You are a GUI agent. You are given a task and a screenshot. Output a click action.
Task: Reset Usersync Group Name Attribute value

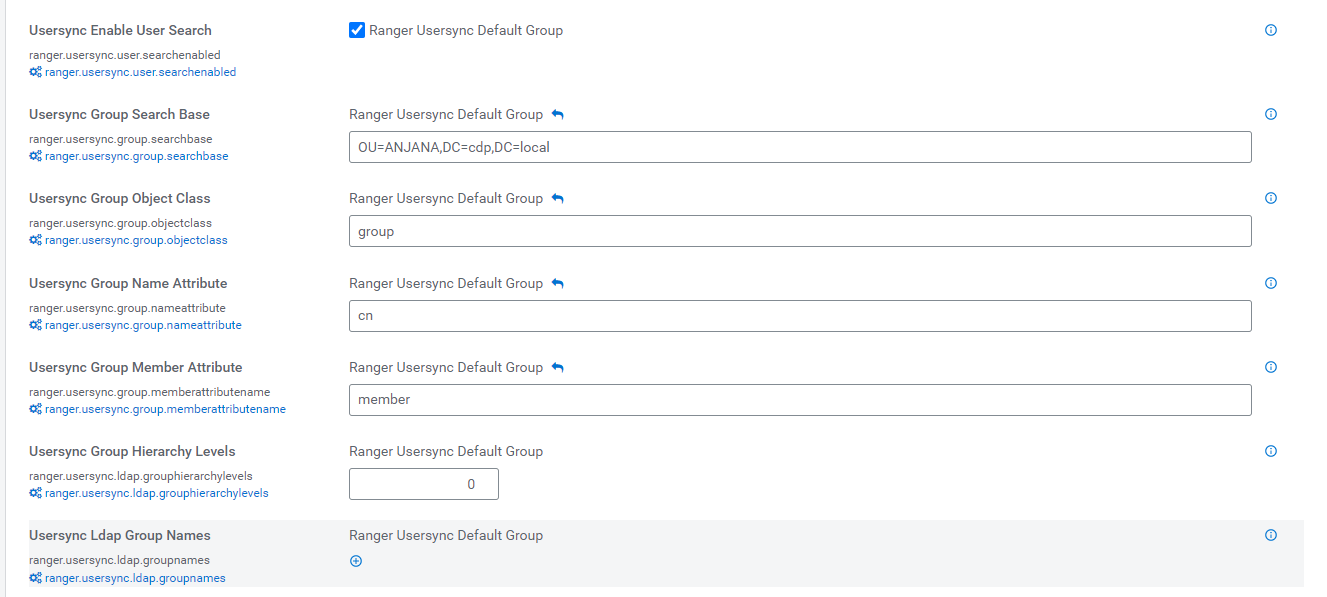(x=558, y=284)
